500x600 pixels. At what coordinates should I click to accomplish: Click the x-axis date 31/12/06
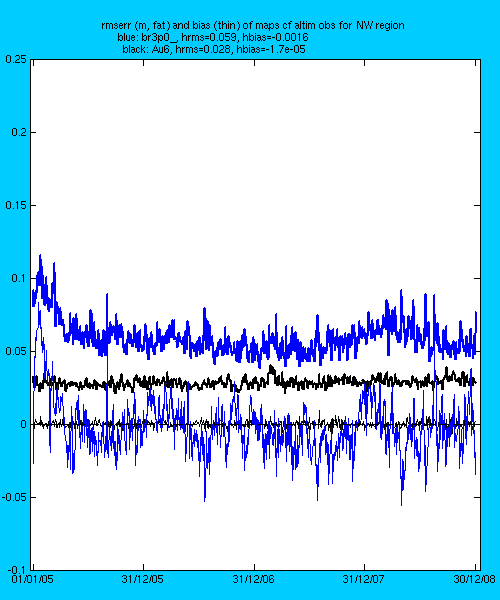253,579
